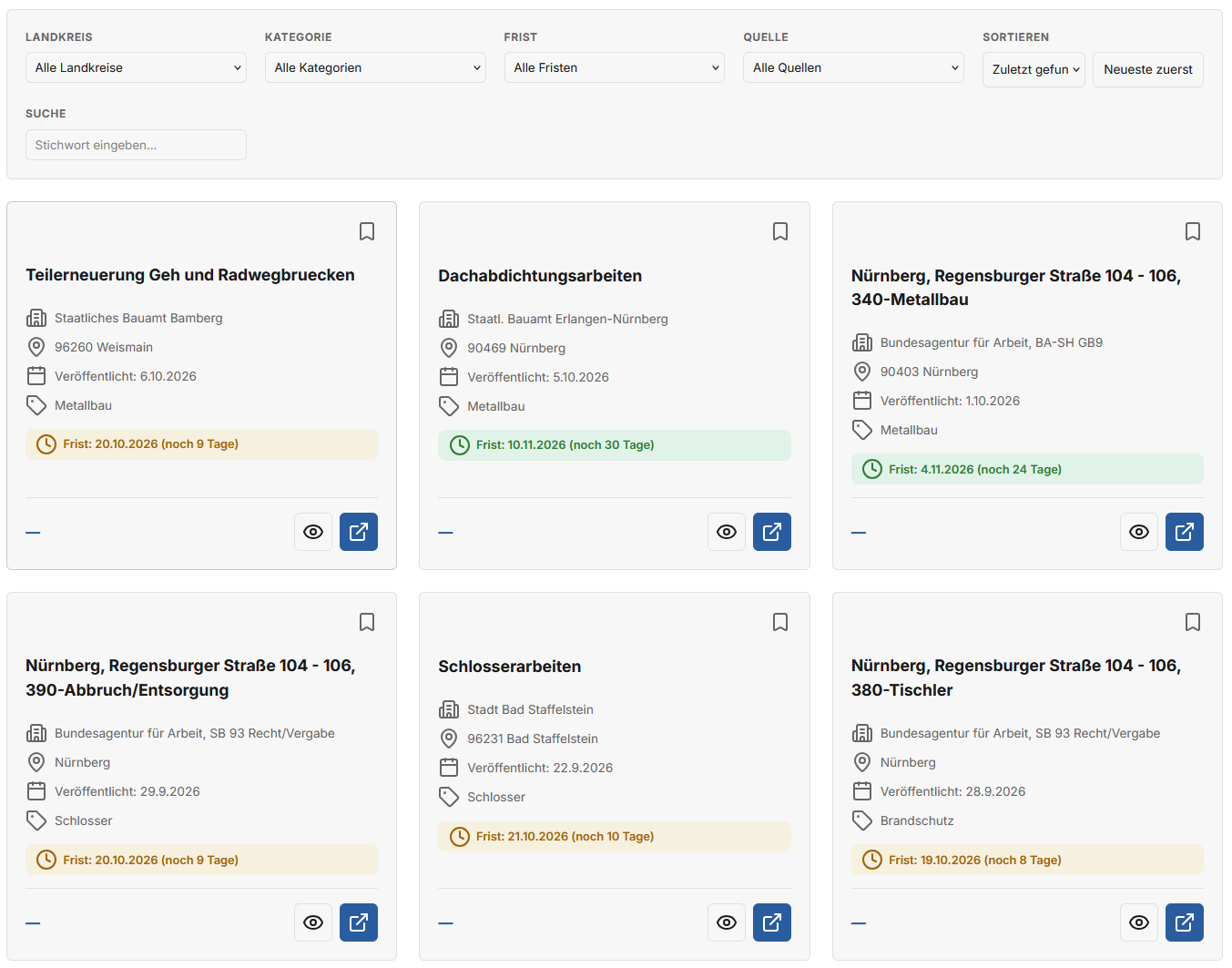
Task: Click the 'Frist: 21.10.2026 (noch 10 Tage)' badge
Action: [x=615, y=836]
